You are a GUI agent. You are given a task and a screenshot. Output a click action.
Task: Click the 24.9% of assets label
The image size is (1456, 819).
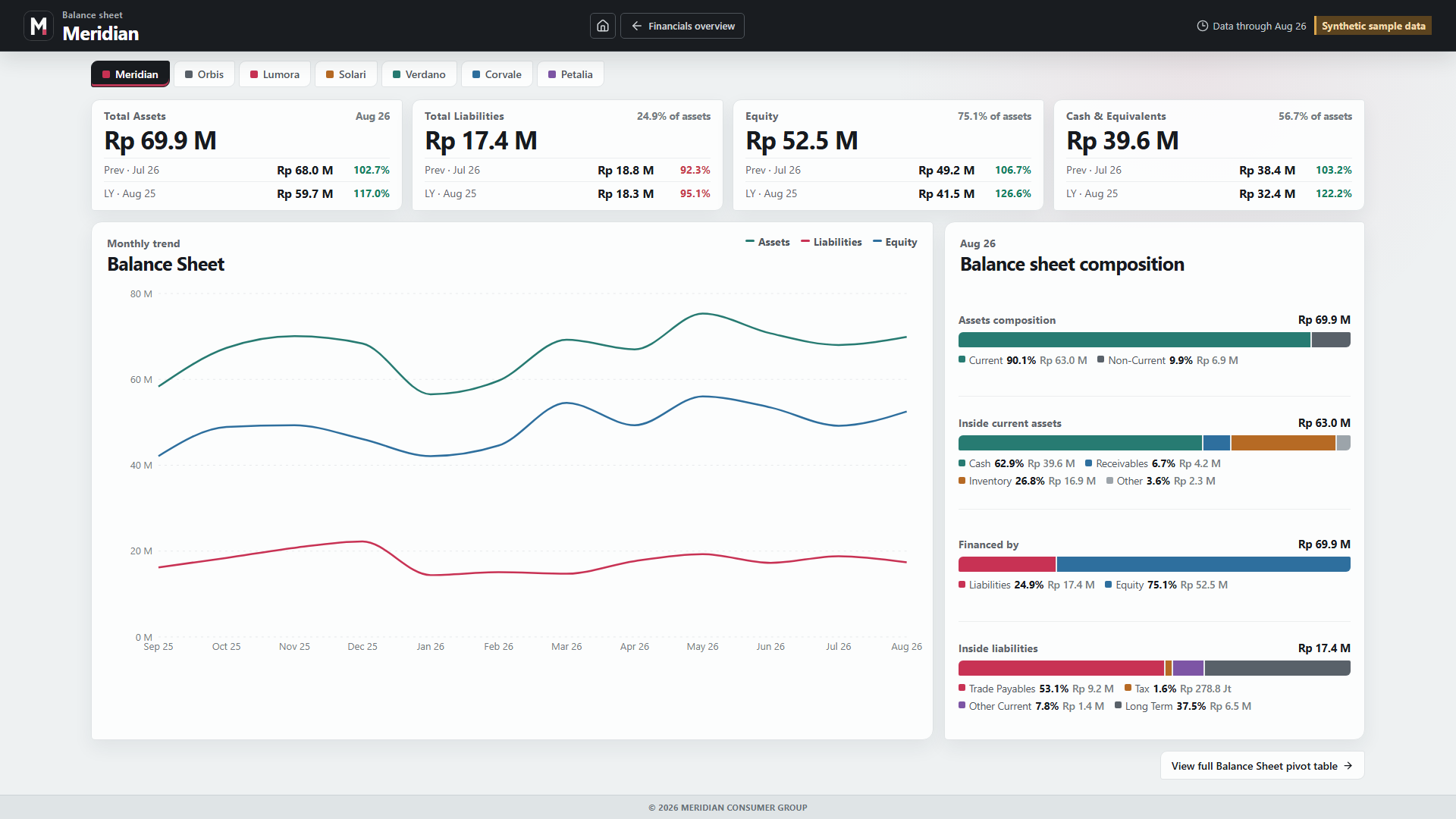pyautogui.click(x=673, y=116)
